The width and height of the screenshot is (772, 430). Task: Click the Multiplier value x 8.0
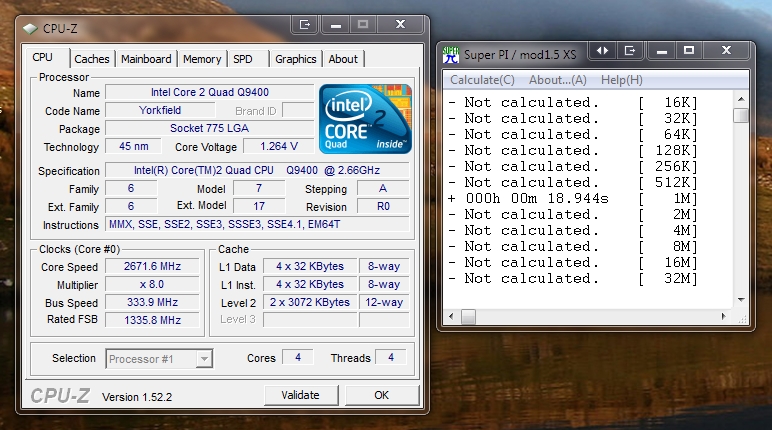(x=153, y=284)
